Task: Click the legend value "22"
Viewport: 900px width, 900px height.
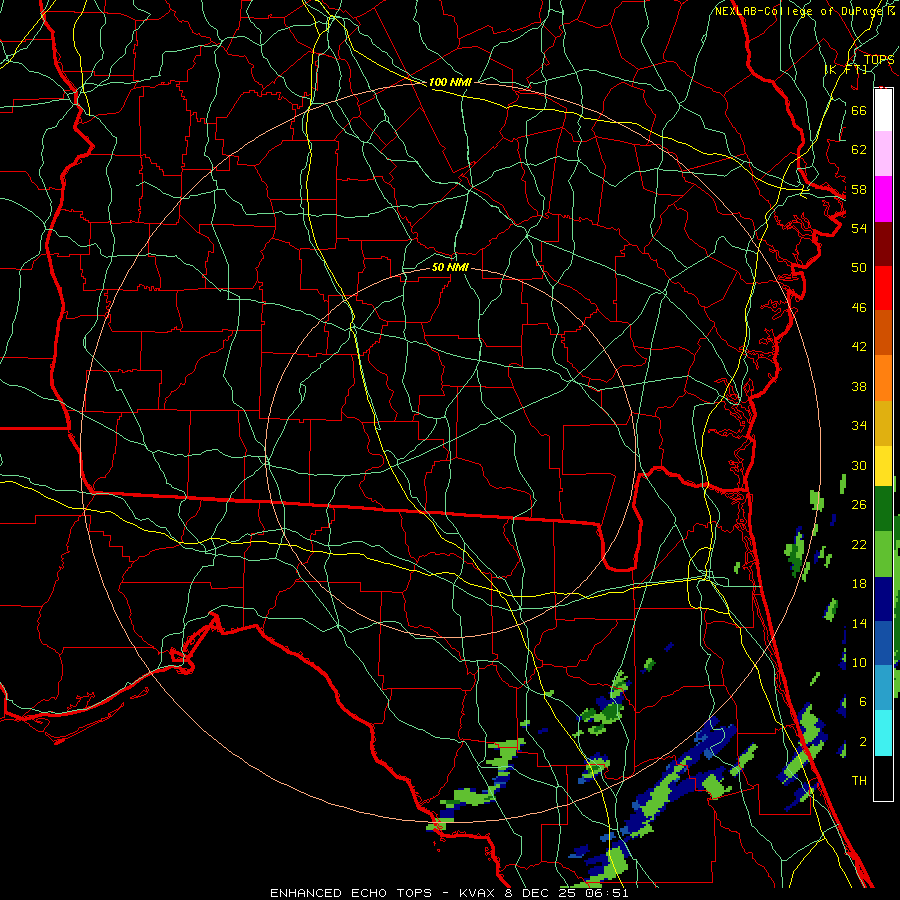Action: (x=859, y=545)
